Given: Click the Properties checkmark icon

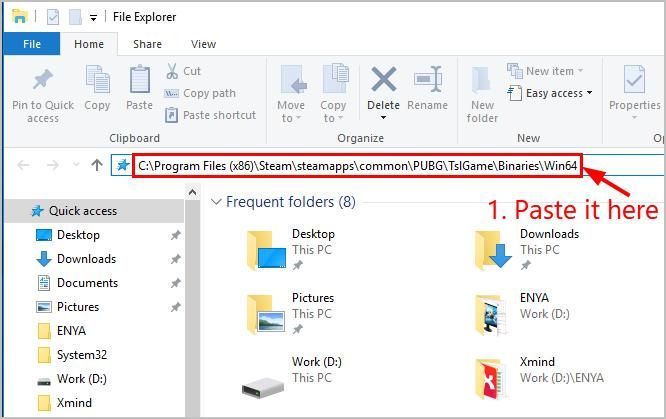Looking at the screenshot, I should (x=635, y=79).
